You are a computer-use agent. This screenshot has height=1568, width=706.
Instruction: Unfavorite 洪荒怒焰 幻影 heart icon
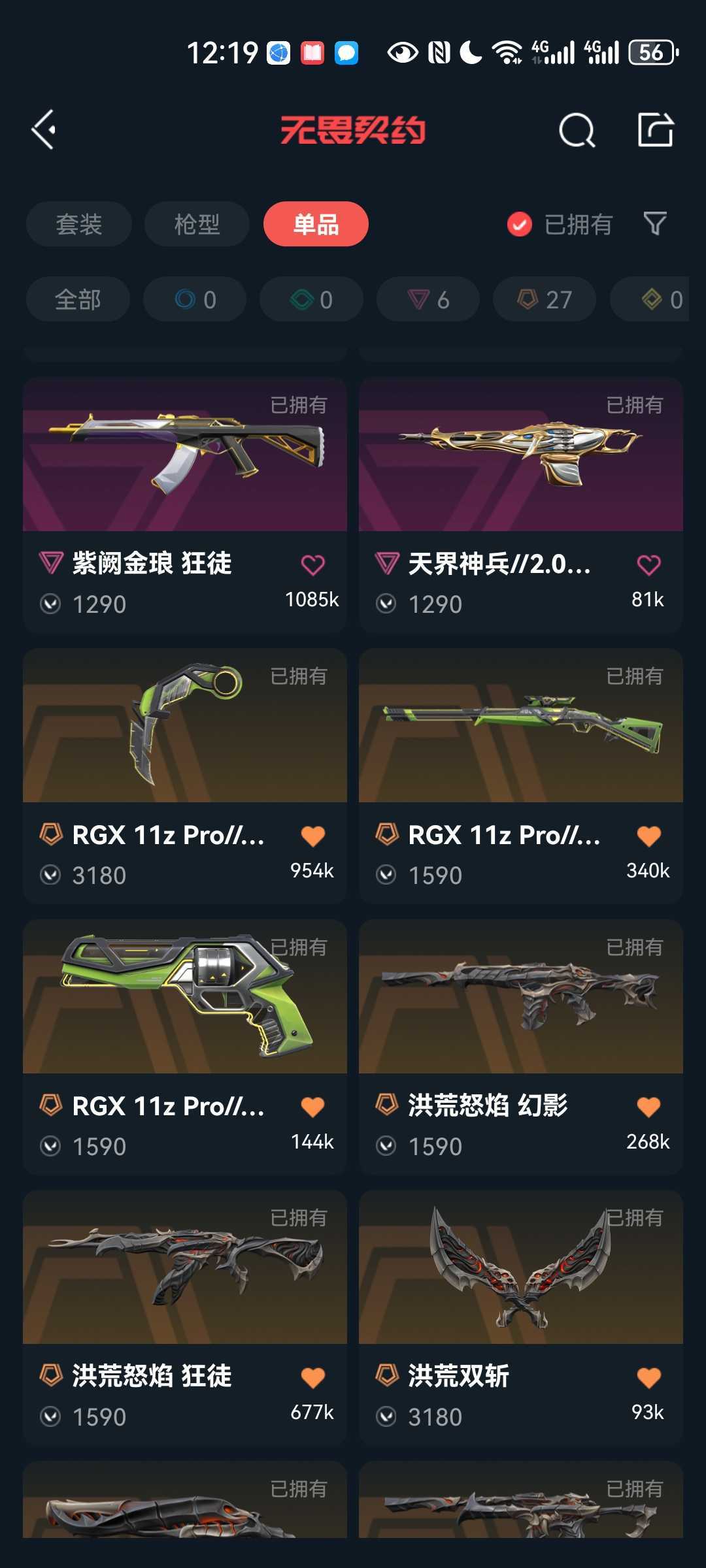[x=648, y=1106]
